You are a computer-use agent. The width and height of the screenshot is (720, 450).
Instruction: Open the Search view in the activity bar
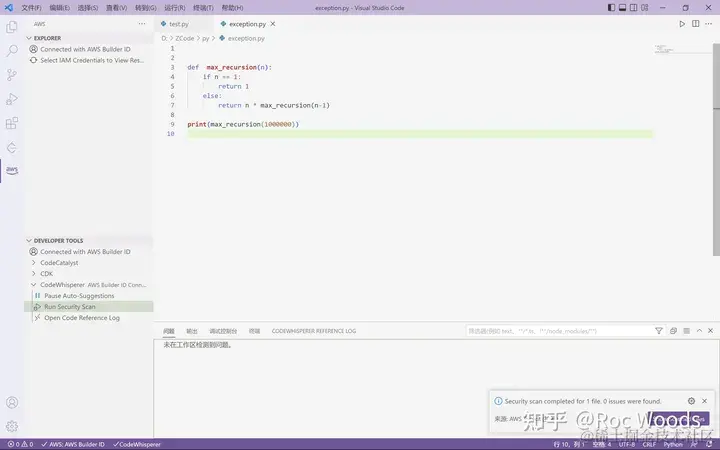point(12,51)
